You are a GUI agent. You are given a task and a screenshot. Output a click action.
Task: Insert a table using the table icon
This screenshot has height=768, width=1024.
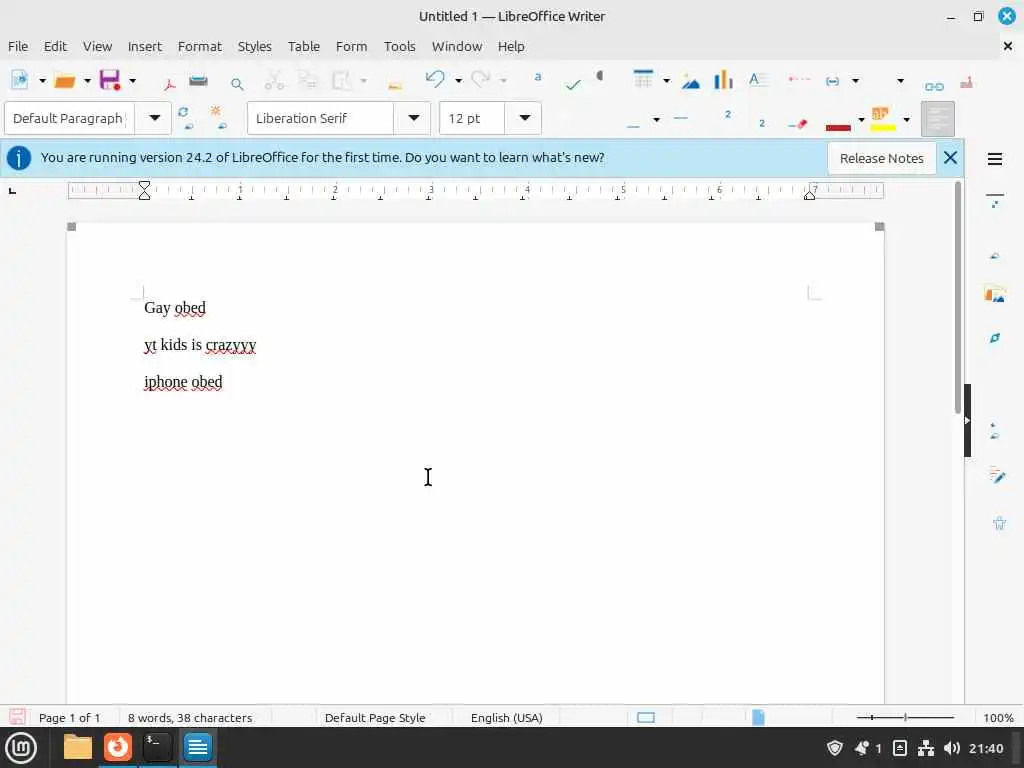pyautogui.click(x=643, y=79)
